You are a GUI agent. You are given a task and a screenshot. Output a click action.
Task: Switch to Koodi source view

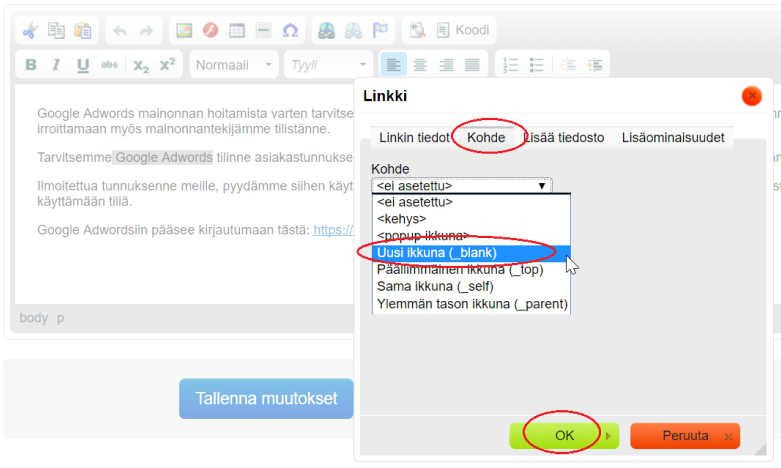coord(462,31)
